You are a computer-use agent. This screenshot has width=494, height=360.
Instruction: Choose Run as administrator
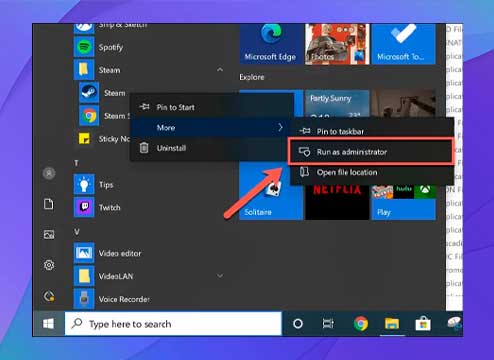[x=372, y=152]
